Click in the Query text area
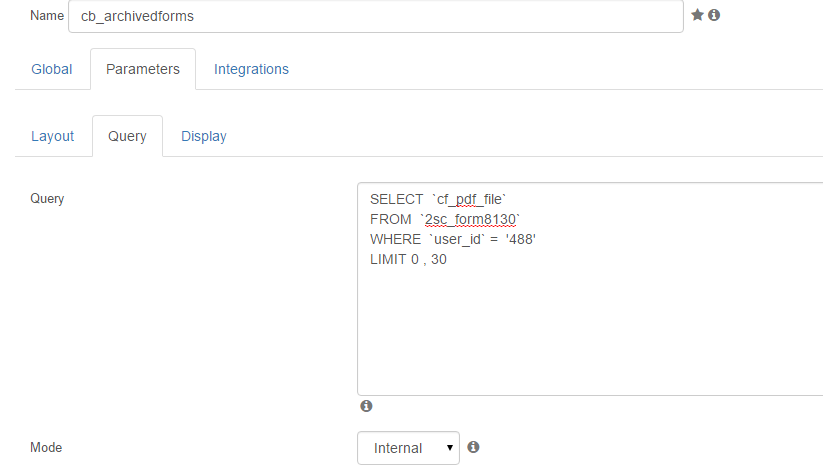 [590, 289]
